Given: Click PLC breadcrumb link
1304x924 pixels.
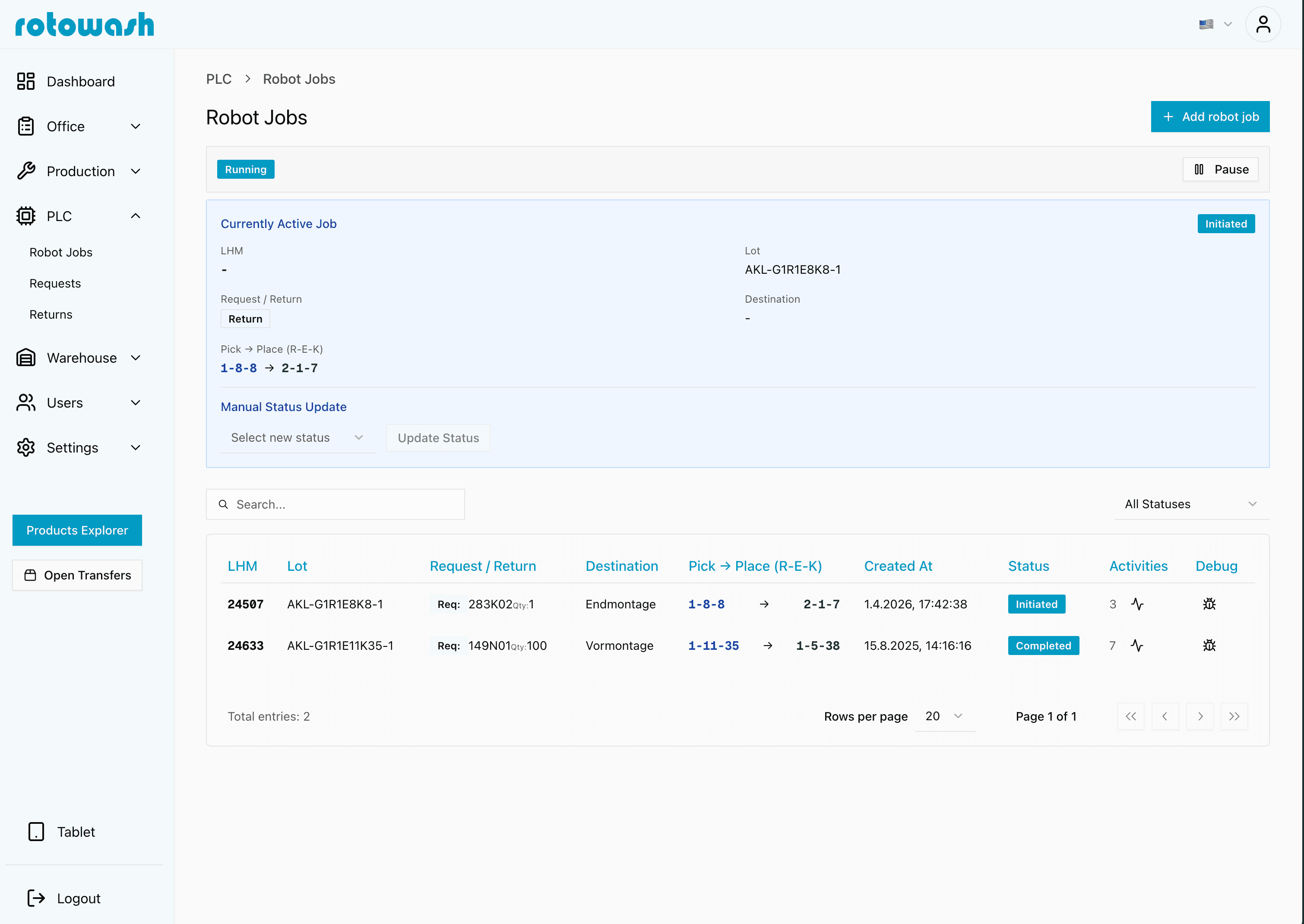Looking at the screenshot, I should (x=218, y=79).
